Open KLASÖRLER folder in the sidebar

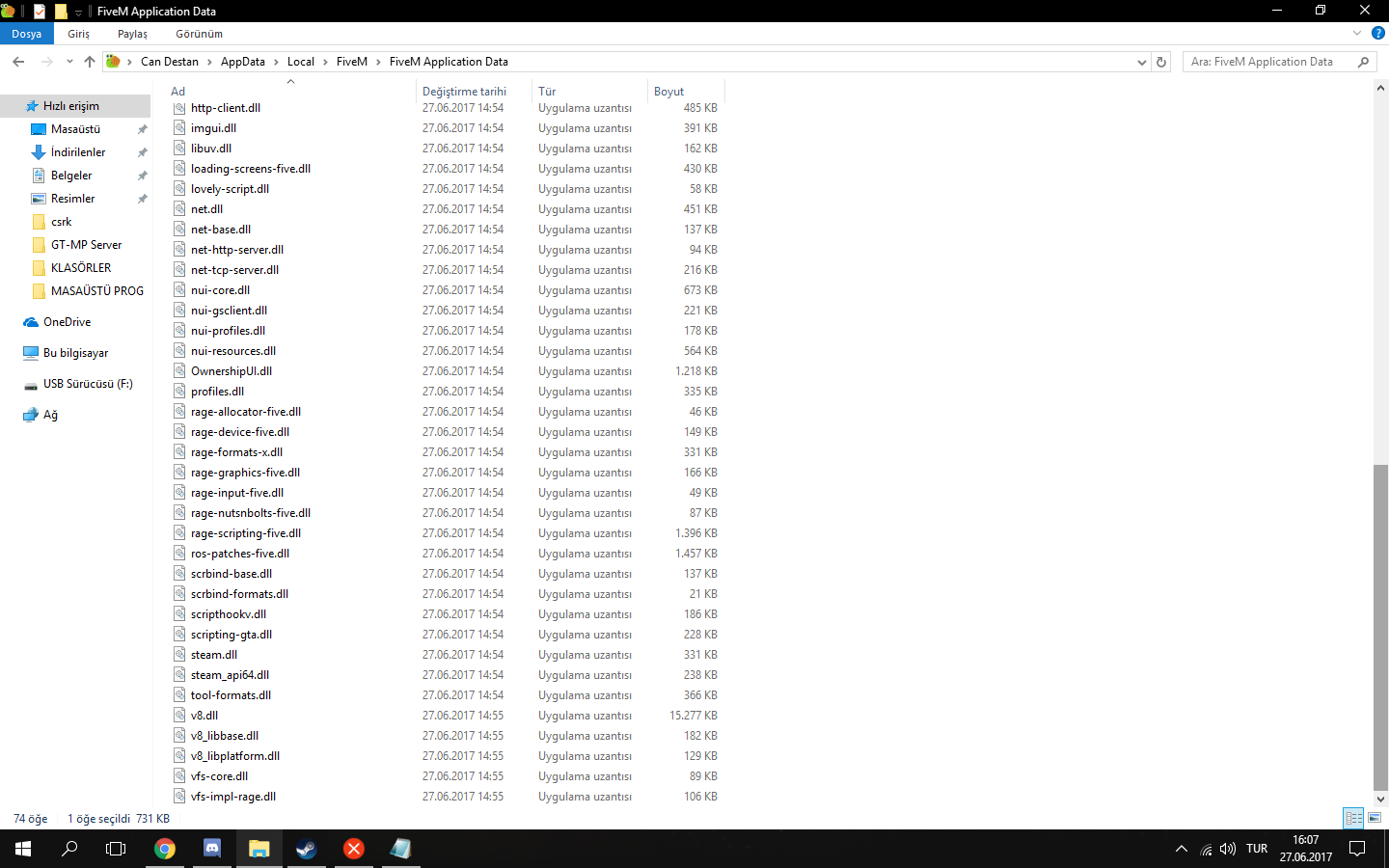coord(81,268)
